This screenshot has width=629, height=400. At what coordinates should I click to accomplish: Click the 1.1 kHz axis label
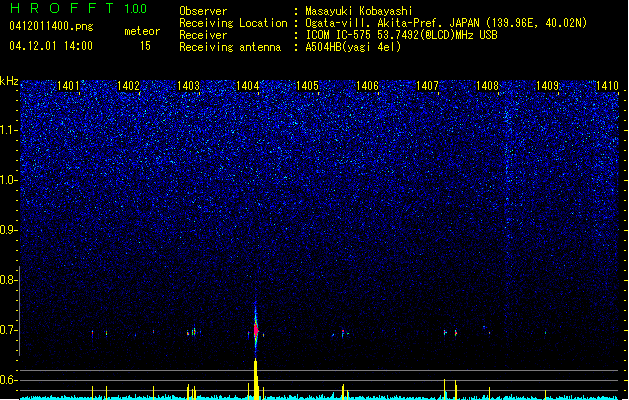pos(8,130)
